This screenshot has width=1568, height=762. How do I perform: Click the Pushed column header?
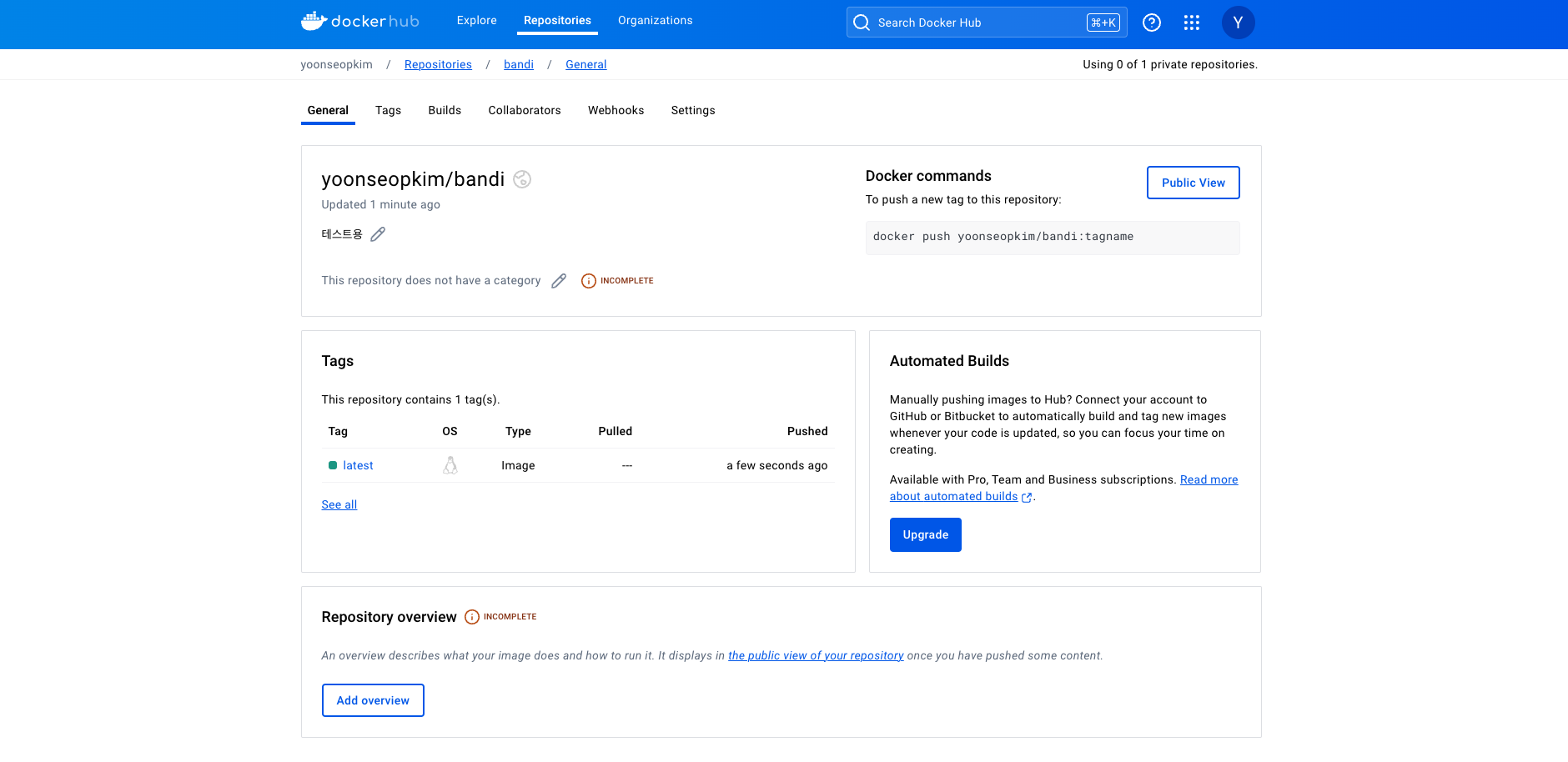[x=807, y=431]
